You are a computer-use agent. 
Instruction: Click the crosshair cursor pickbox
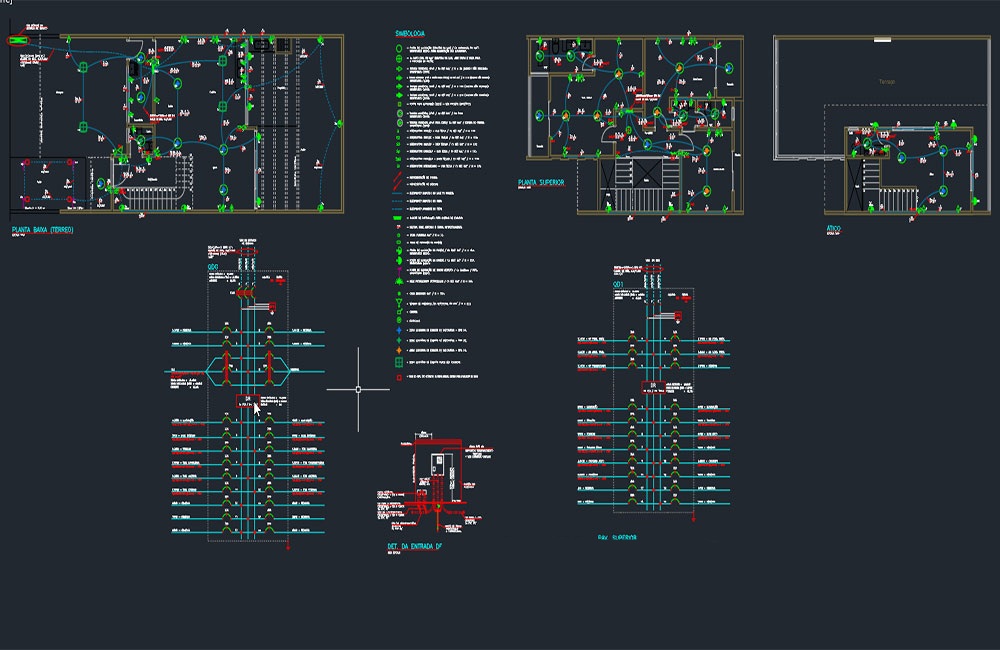[x=358, y=389]
